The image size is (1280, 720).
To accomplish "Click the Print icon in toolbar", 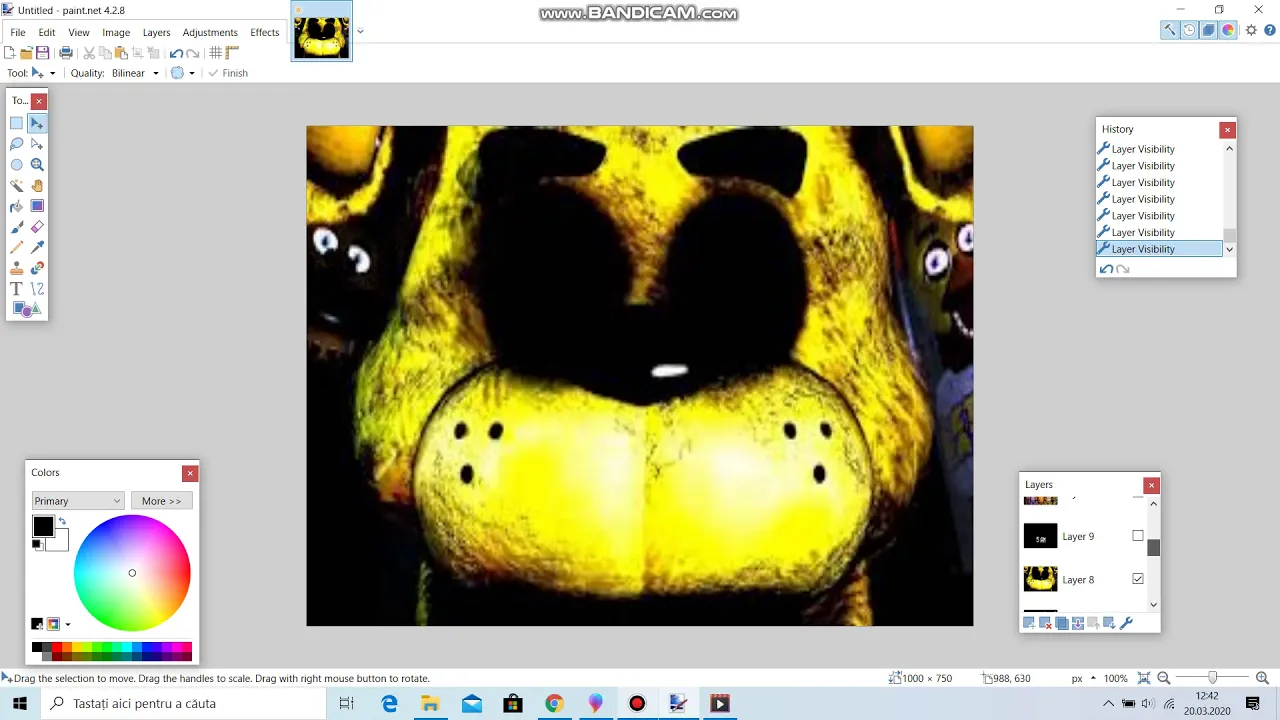I will pyautogui.click(x=66, y=53).
